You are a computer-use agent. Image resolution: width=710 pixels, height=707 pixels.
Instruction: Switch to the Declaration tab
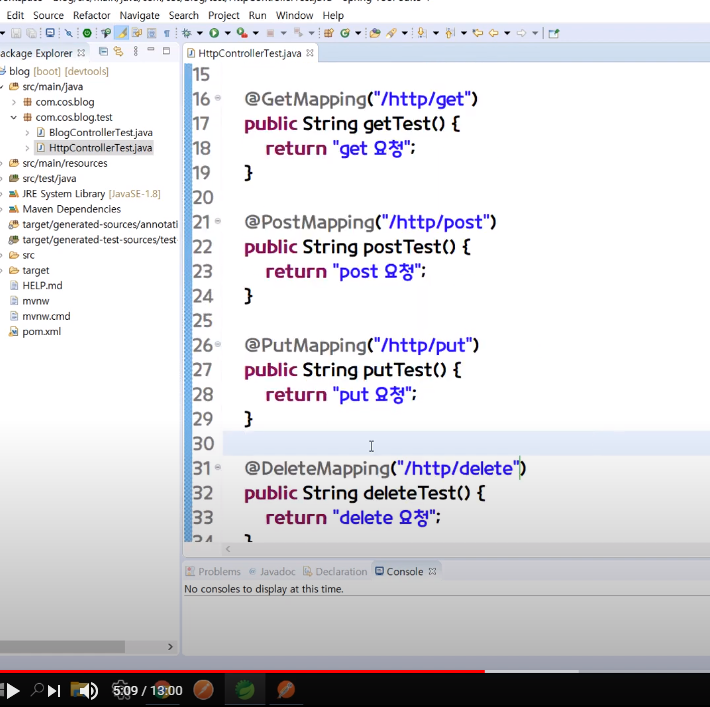(335, 572)
